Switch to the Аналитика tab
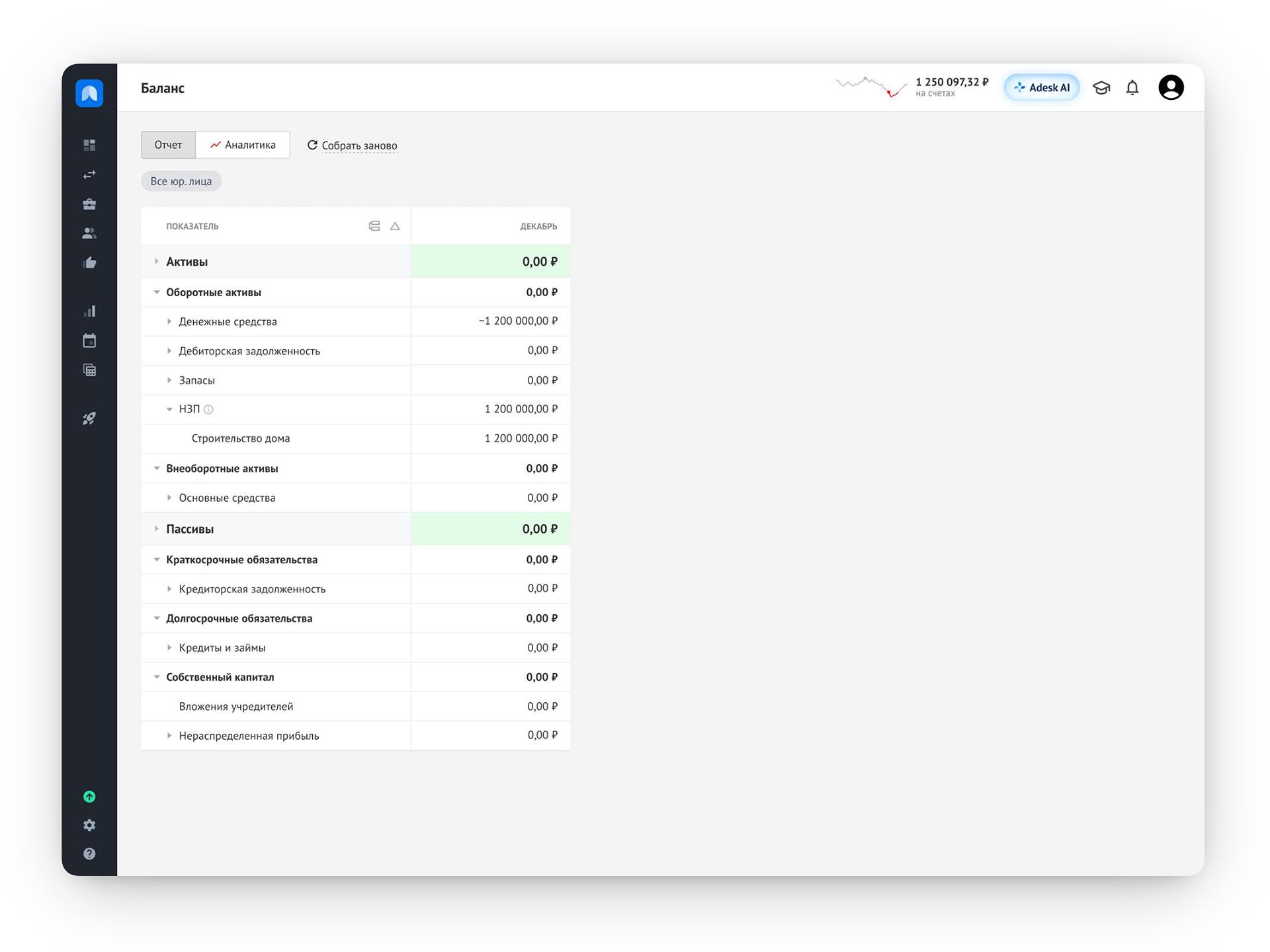This screenshot has width=1270, height=952. tap(243, 145)
